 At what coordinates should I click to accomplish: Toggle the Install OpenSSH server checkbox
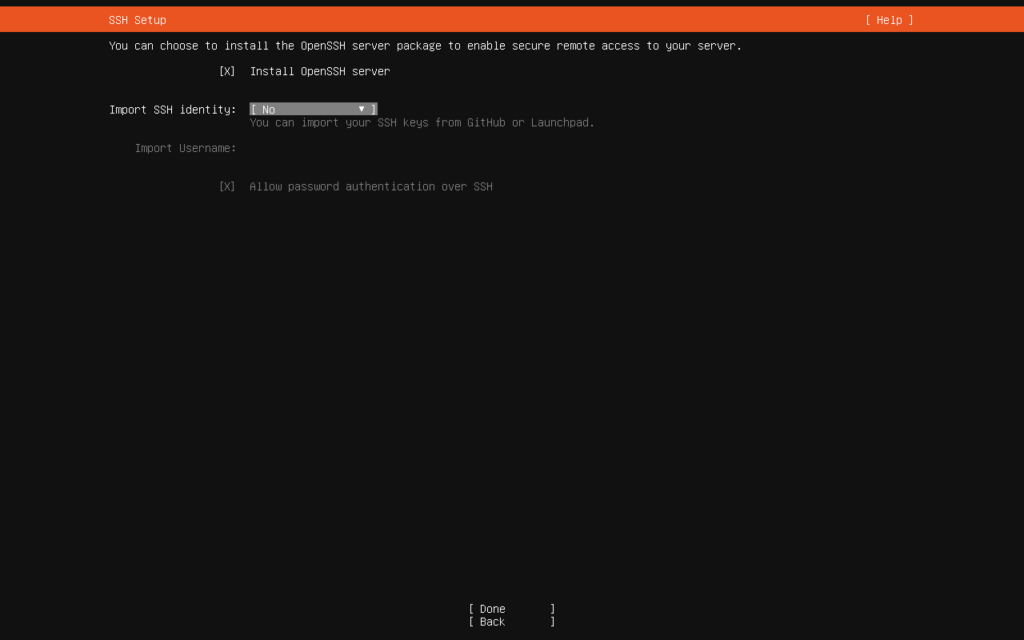(227, 72)
